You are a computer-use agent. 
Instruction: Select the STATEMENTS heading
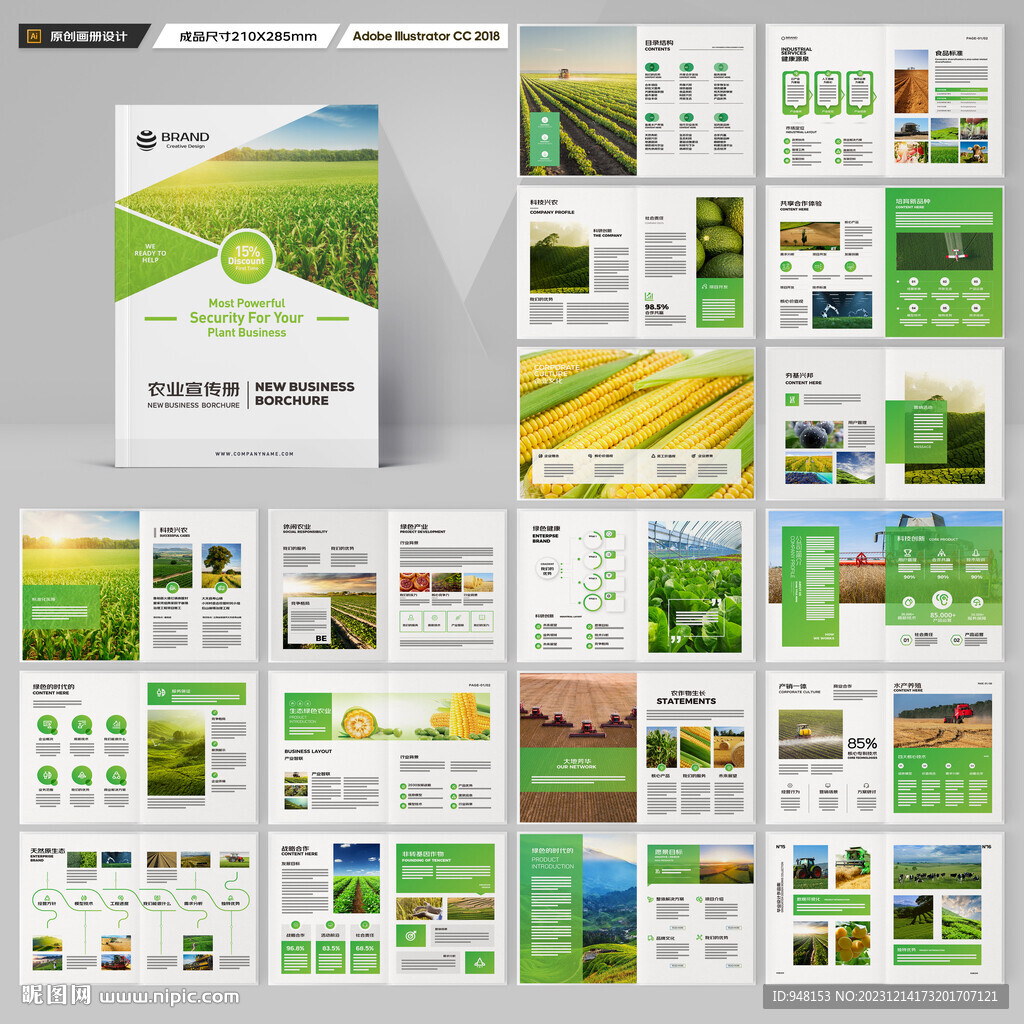(686, 701)
